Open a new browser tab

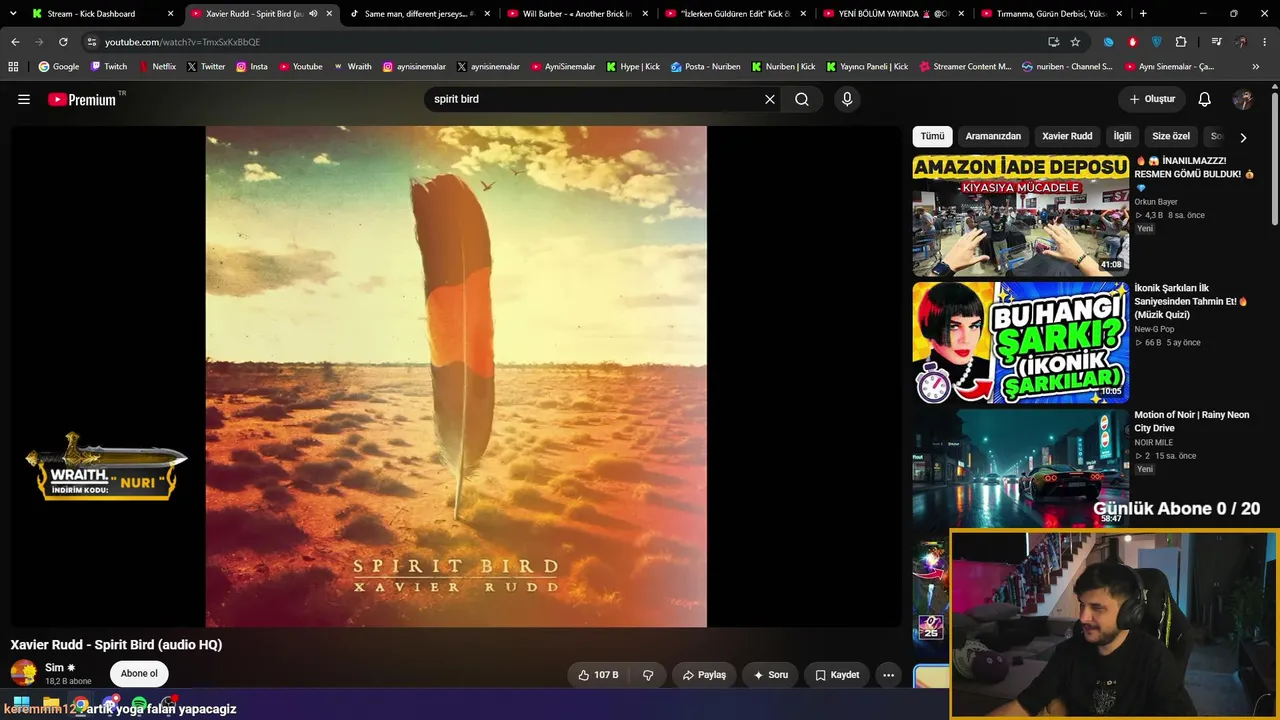(1143, 14)
